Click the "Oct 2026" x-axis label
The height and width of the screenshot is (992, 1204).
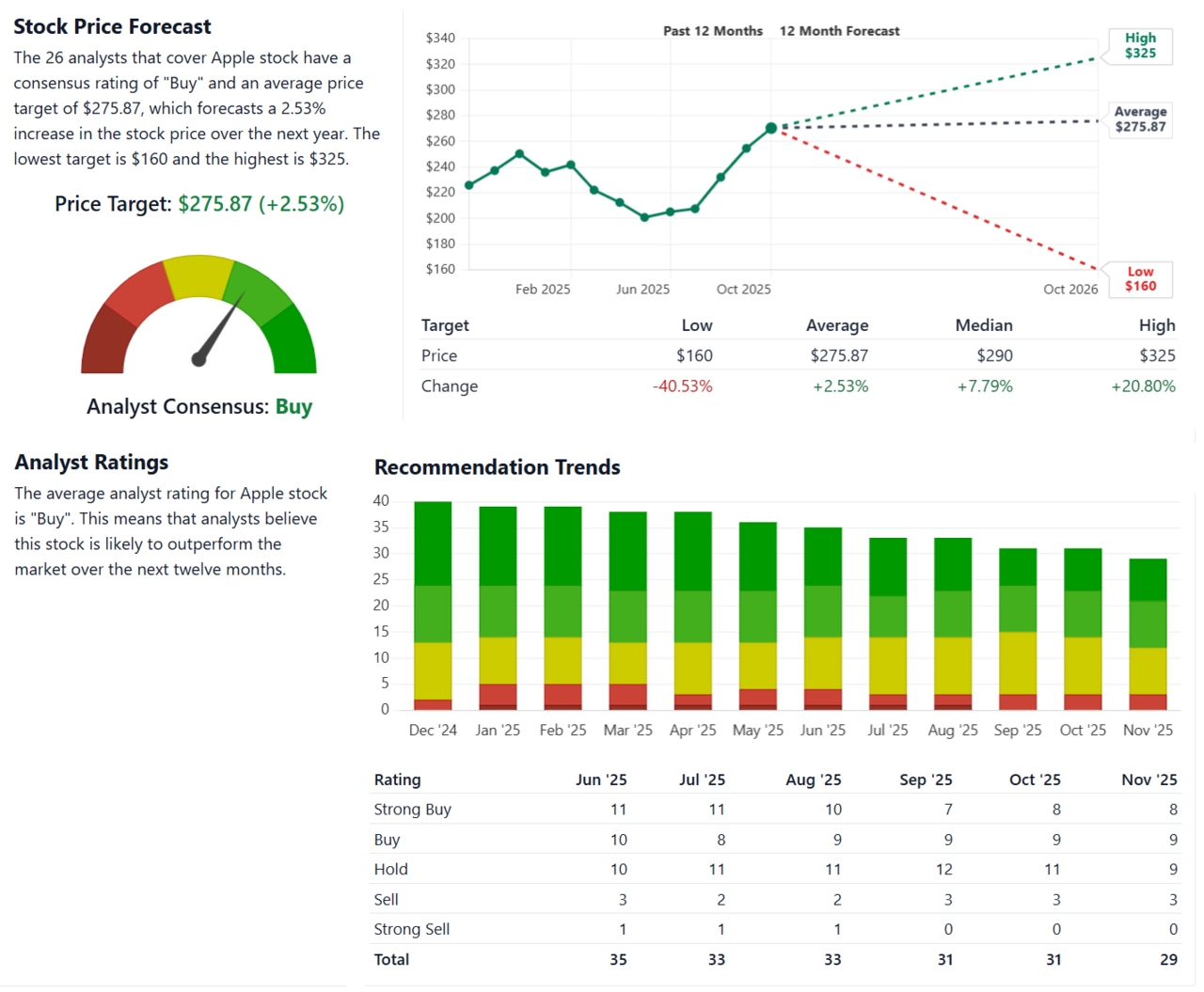(1069, 290)
